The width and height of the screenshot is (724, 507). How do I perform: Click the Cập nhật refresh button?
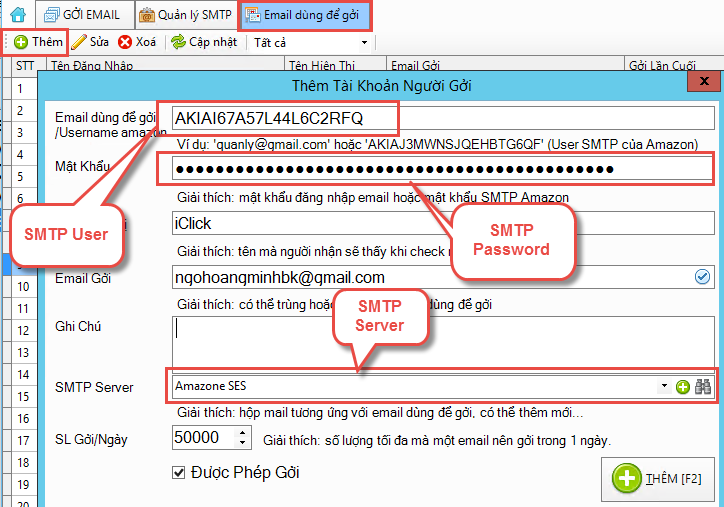click(204, 42)
